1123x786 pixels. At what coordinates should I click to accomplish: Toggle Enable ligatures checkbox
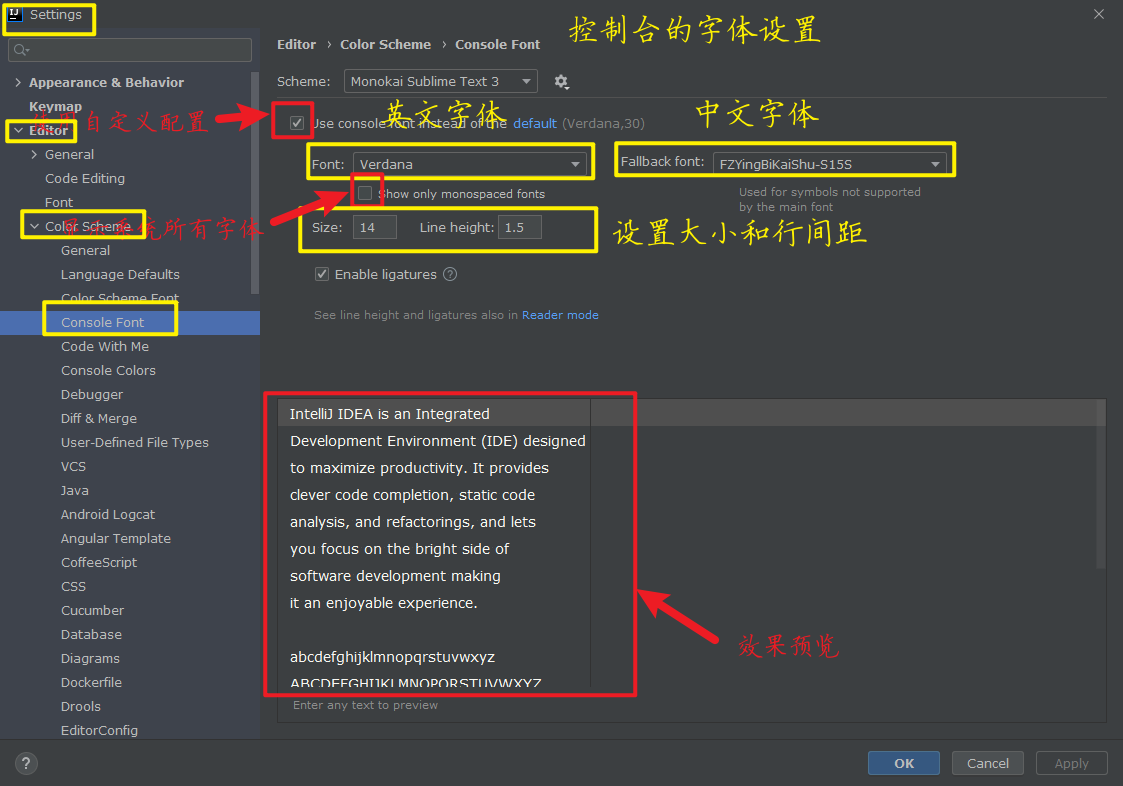click(322, 274)
